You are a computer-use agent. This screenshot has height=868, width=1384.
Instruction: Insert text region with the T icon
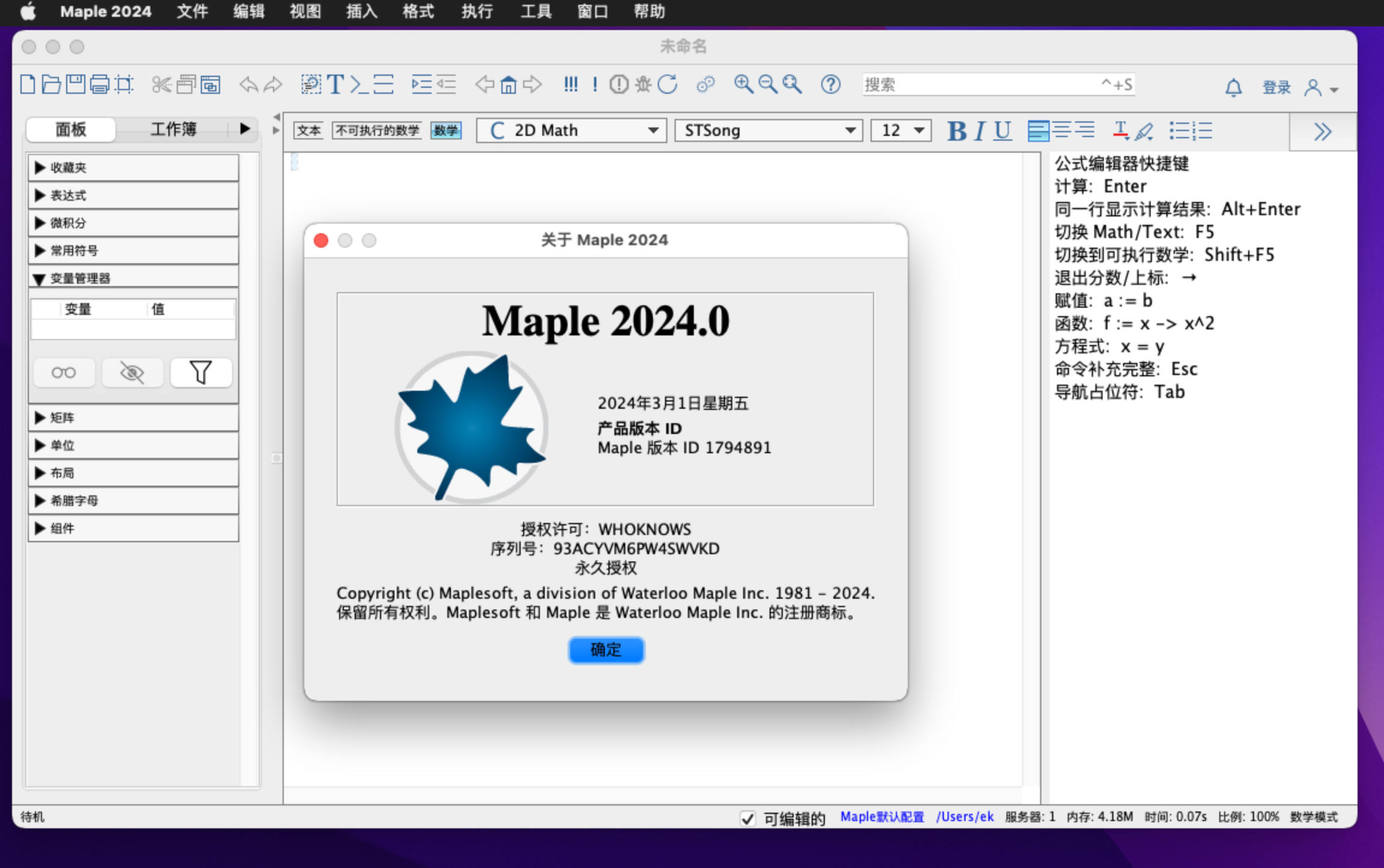(335, 84)
